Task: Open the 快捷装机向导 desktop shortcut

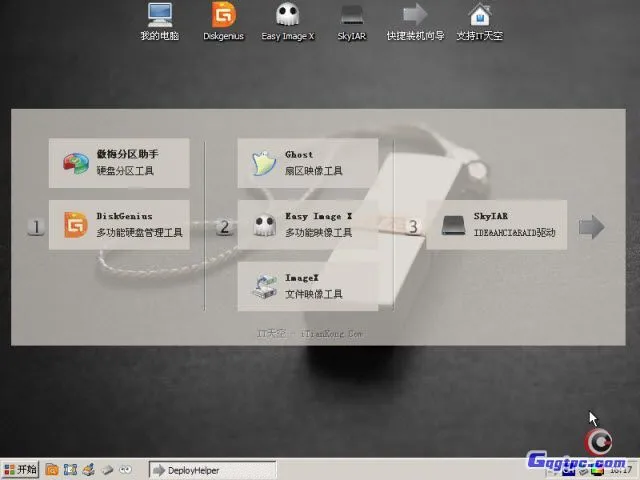Action: [415, 21]
